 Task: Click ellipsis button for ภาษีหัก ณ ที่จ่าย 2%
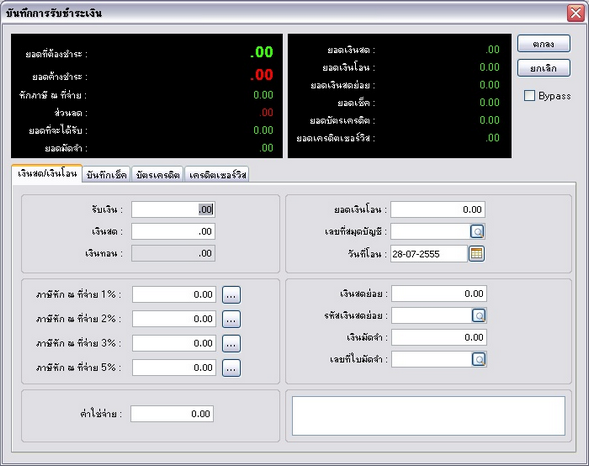(x=231, y=319)
